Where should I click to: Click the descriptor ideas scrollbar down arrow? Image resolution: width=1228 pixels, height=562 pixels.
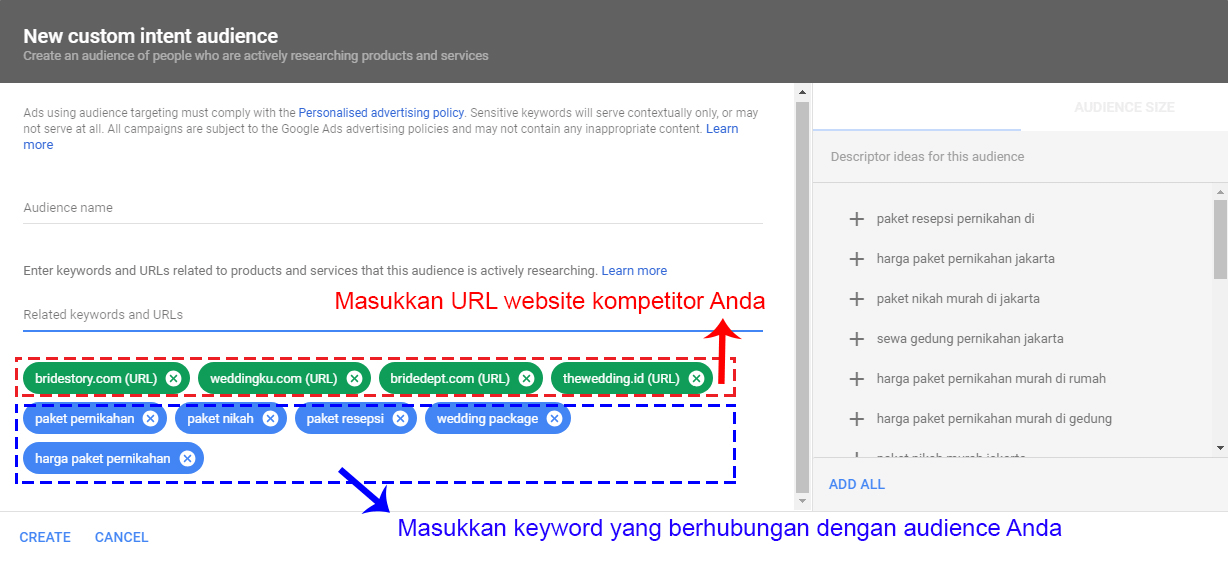(x=1220, y=448)
